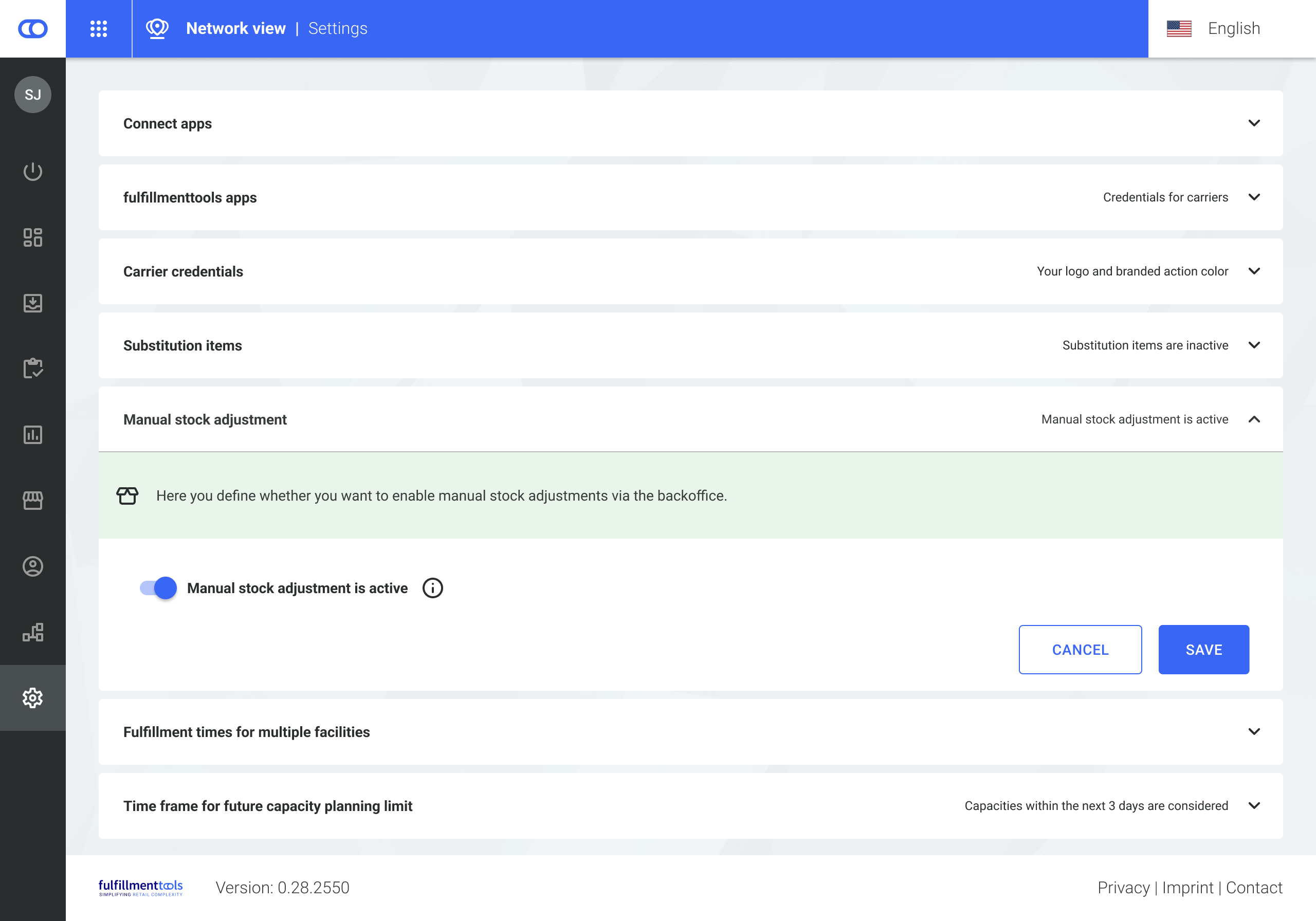Click the storefront facilities sidebar icon
The image size is (1316, 921).
33,501
